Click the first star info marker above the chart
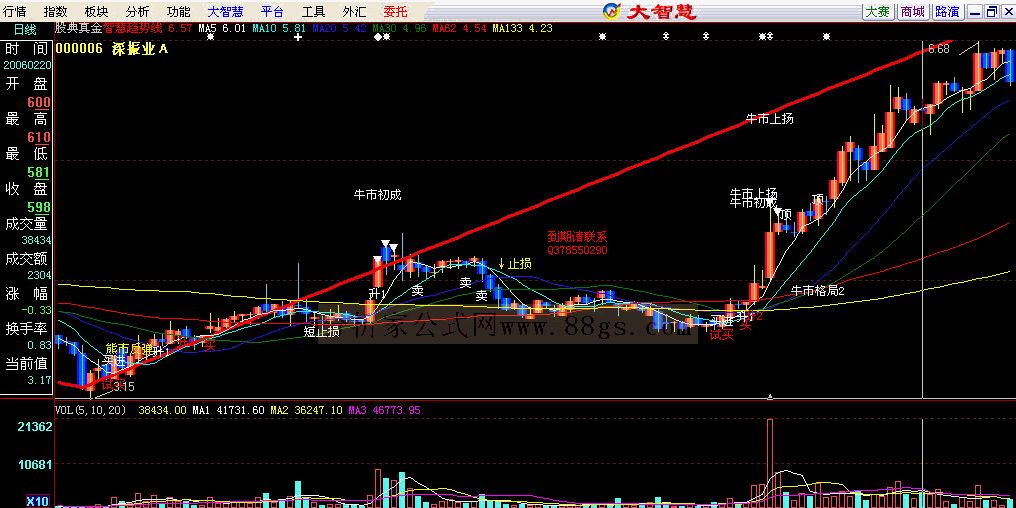This screenshot has width=1016, height=508. (210, 37)
